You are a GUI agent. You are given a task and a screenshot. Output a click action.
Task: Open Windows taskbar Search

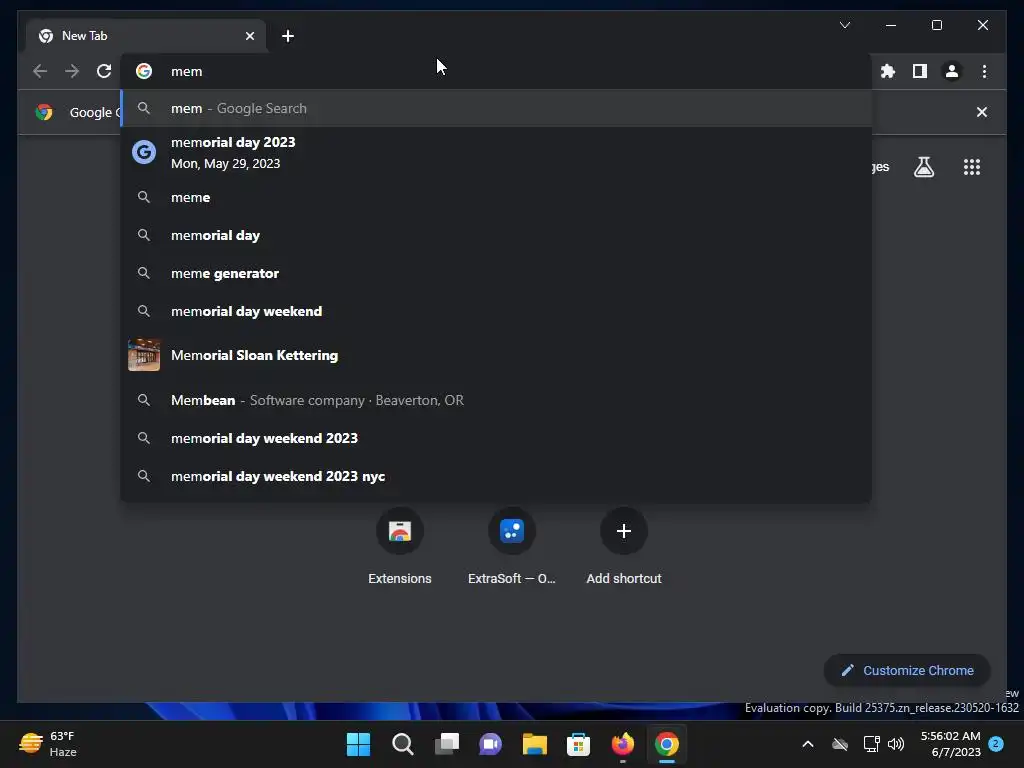point(402,744)
